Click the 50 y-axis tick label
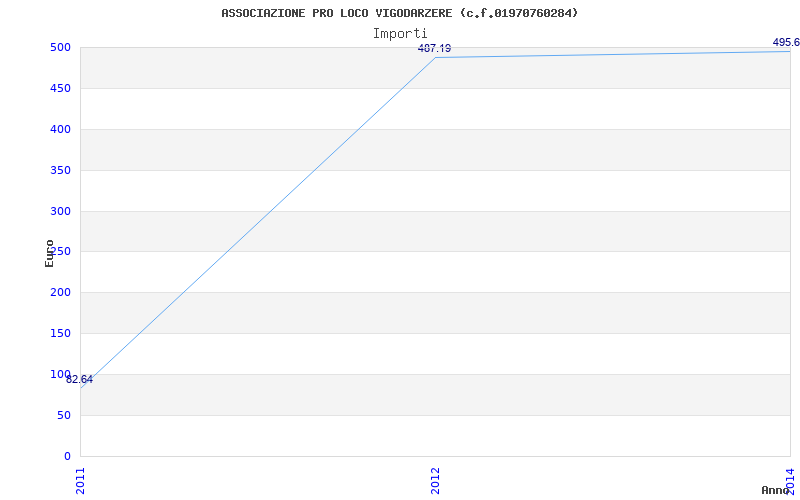The image size is (800, 500). pos(62,415)
